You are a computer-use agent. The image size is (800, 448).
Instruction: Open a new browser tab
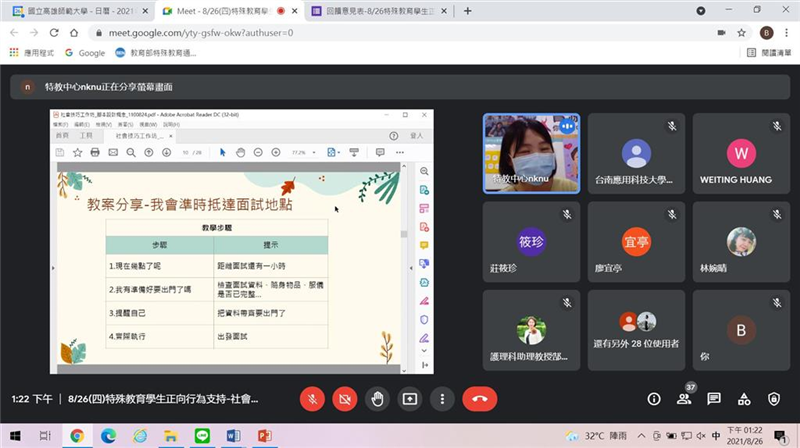pos(468,11)
